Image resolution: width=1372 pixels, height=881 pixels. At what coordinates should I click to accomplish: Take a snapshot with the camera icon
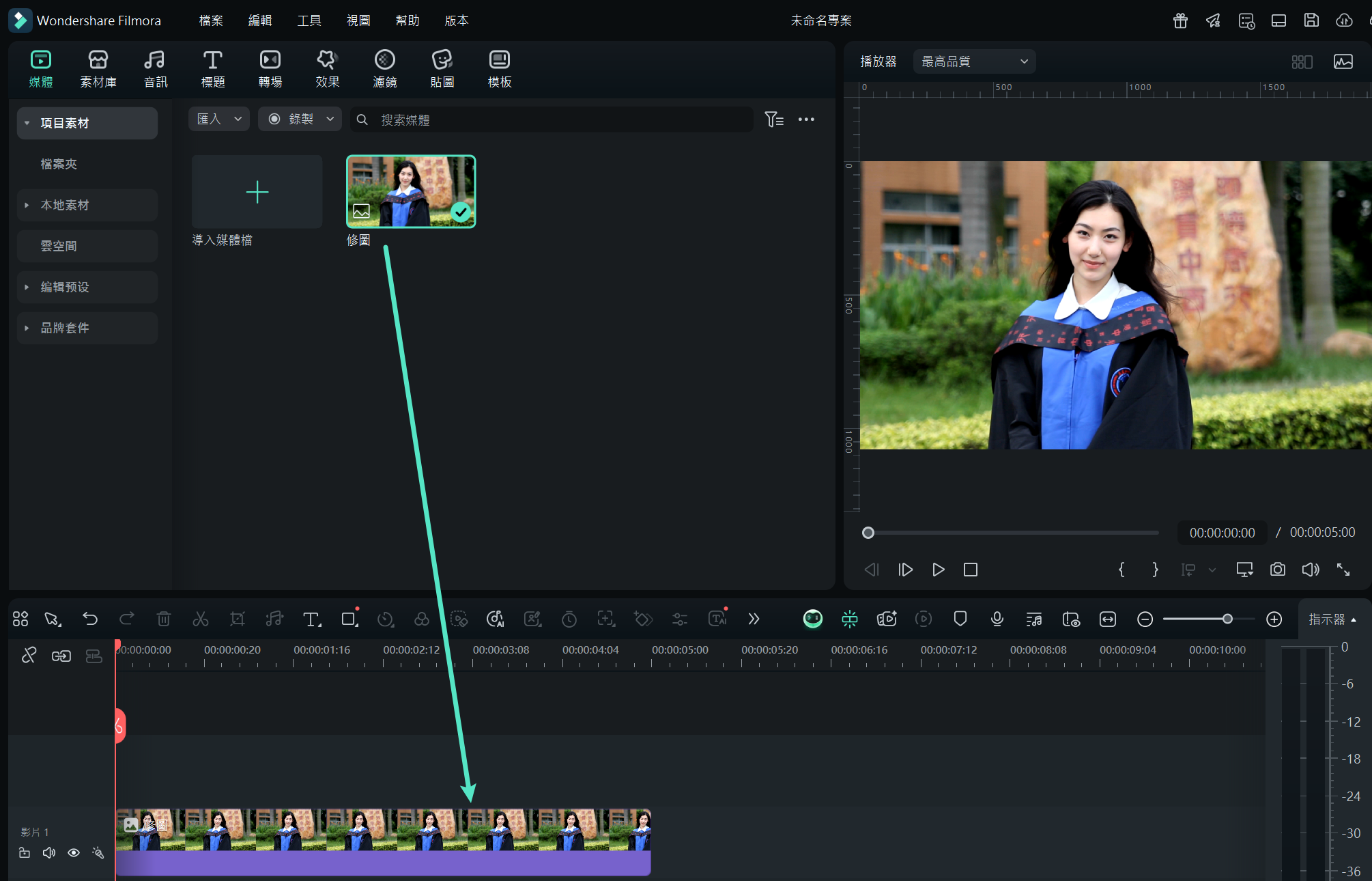[x=1278, y=570]
